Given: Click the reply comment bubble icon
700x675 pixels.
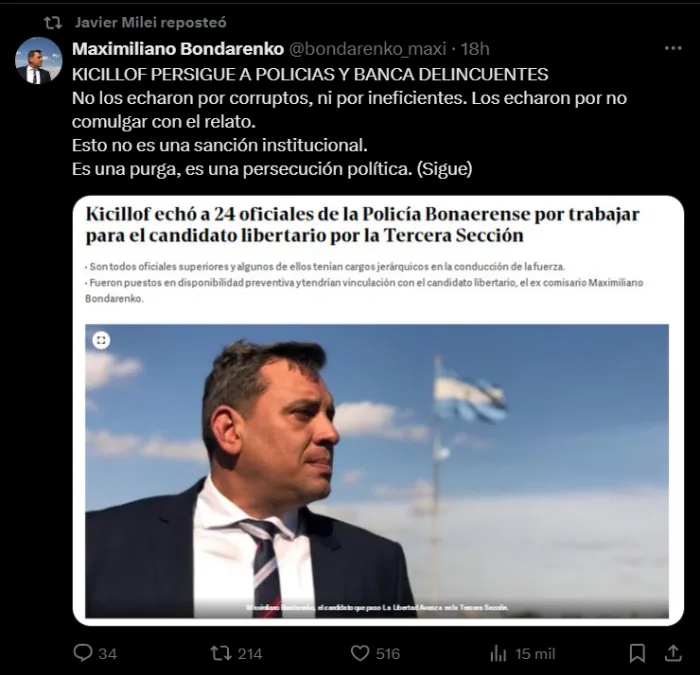Looking at the screenshot, I should [x=83, y=653].
